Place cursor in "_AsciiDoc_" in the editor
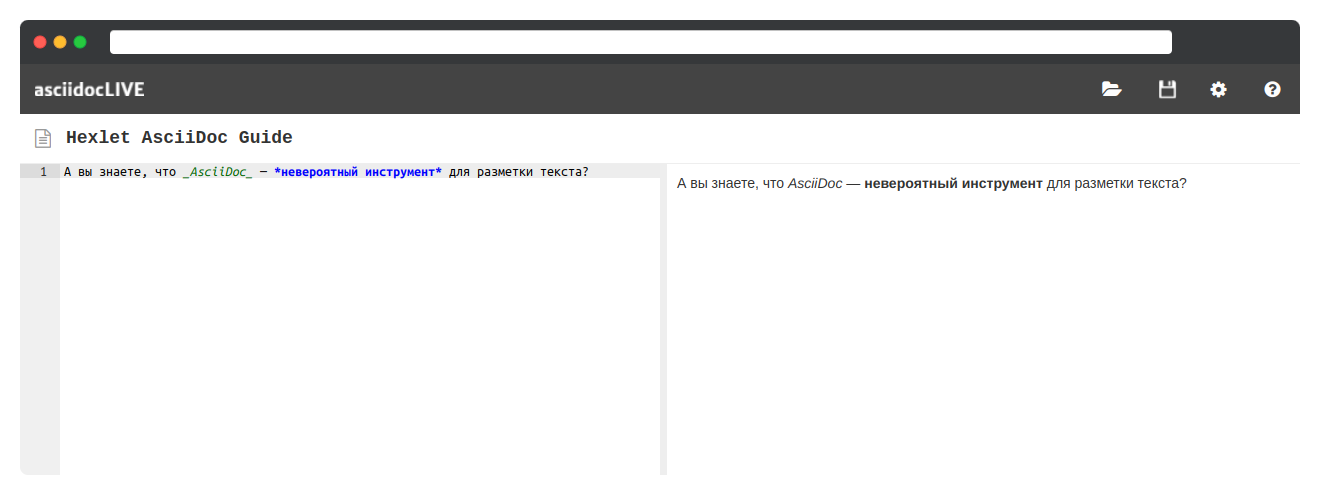Screen dimensions: 1320x495 pos(217,172)
